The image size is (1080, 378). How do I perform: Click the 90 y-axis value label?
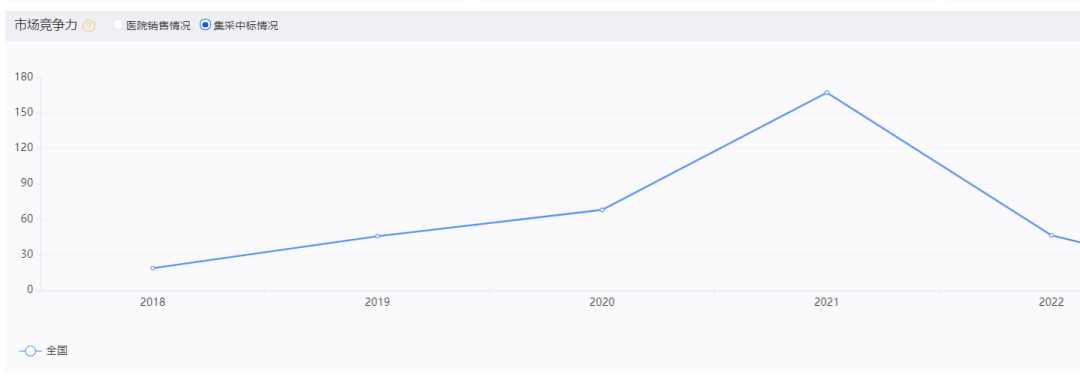click(x=26, y=183)
